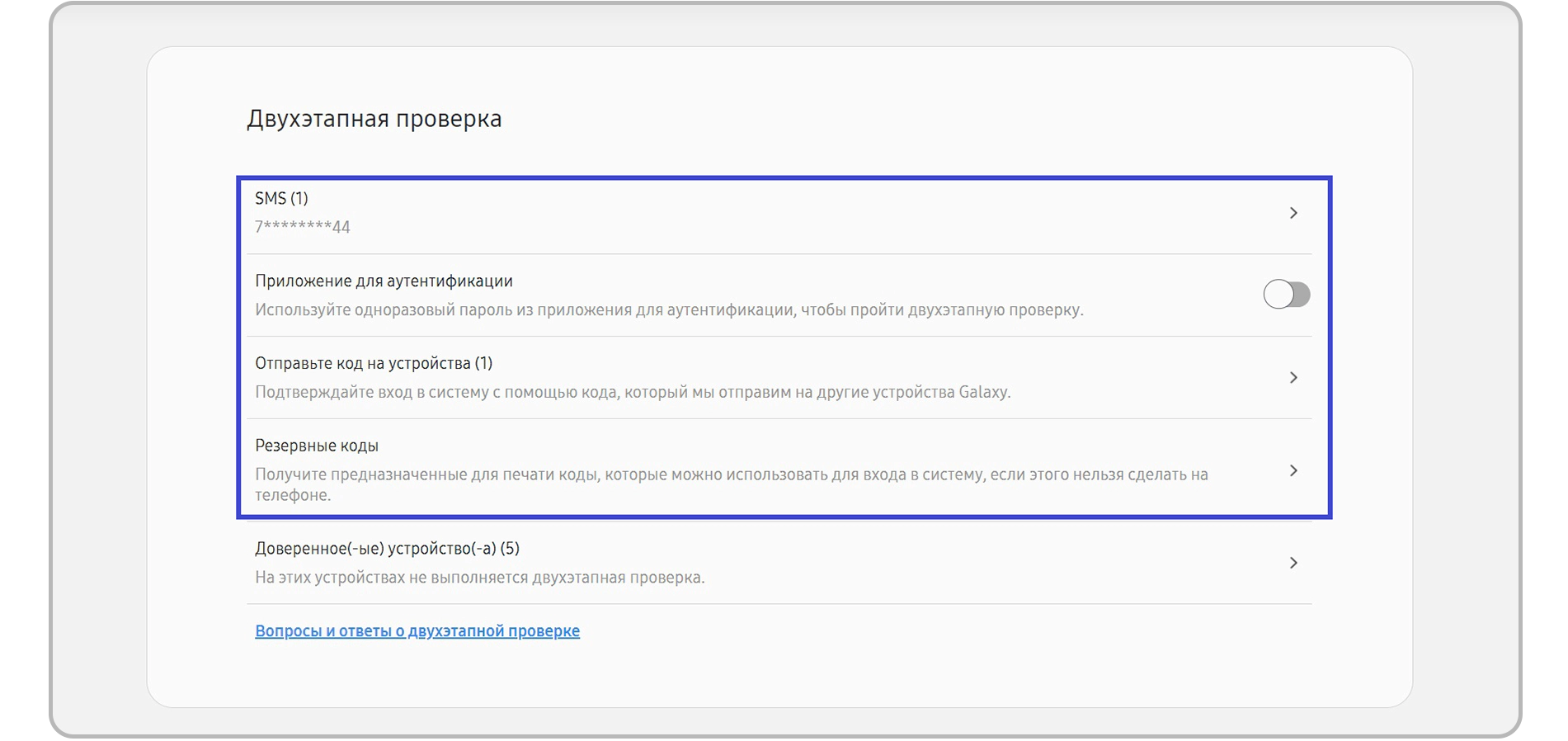Toggle the Приложение для аутентификации switch
The height and width of the screenshot is (741, 1568).
tap(1286, 295)
